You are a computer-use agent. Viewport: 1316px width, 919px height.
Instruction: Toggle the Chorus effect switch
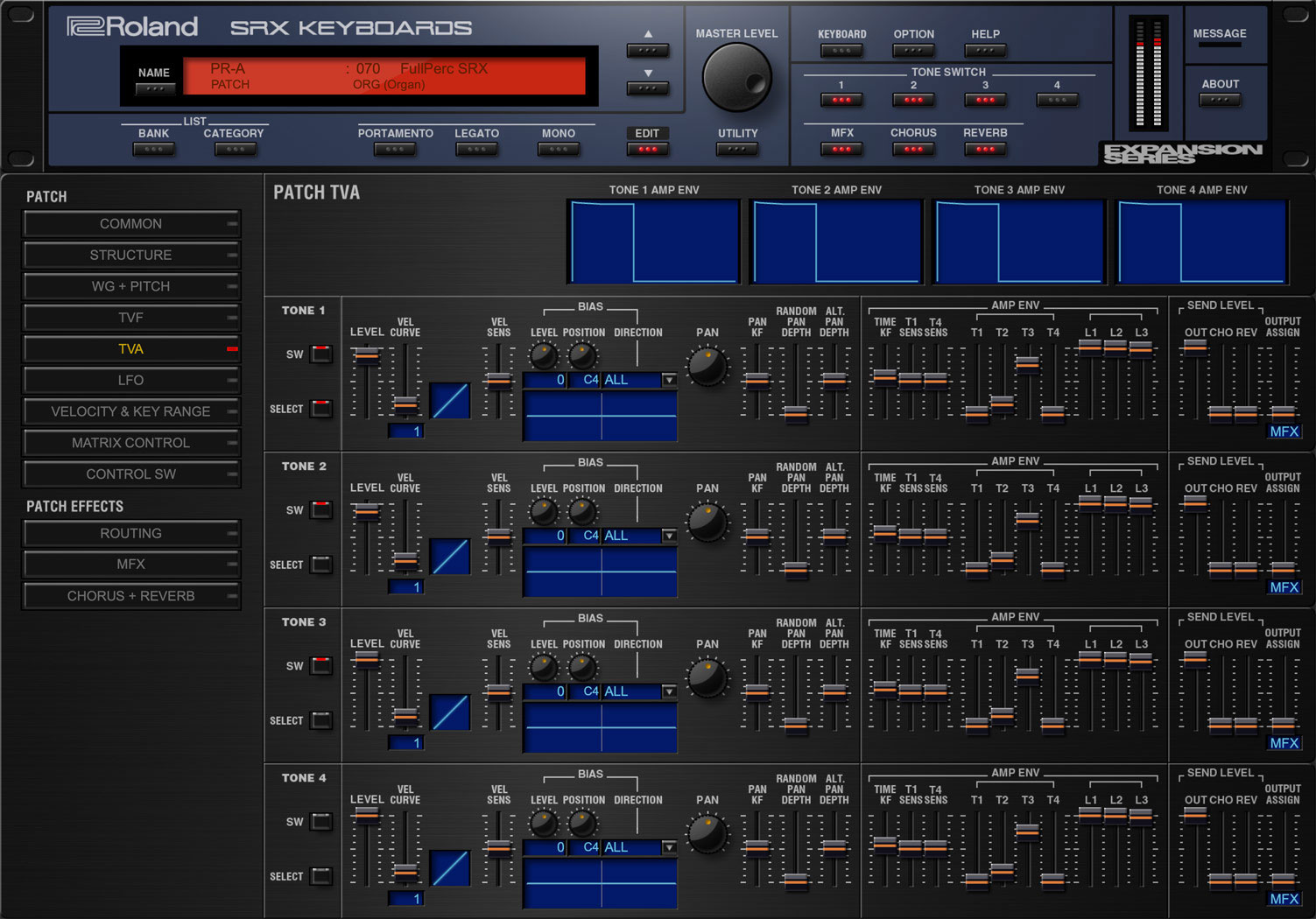click(913, 149)
